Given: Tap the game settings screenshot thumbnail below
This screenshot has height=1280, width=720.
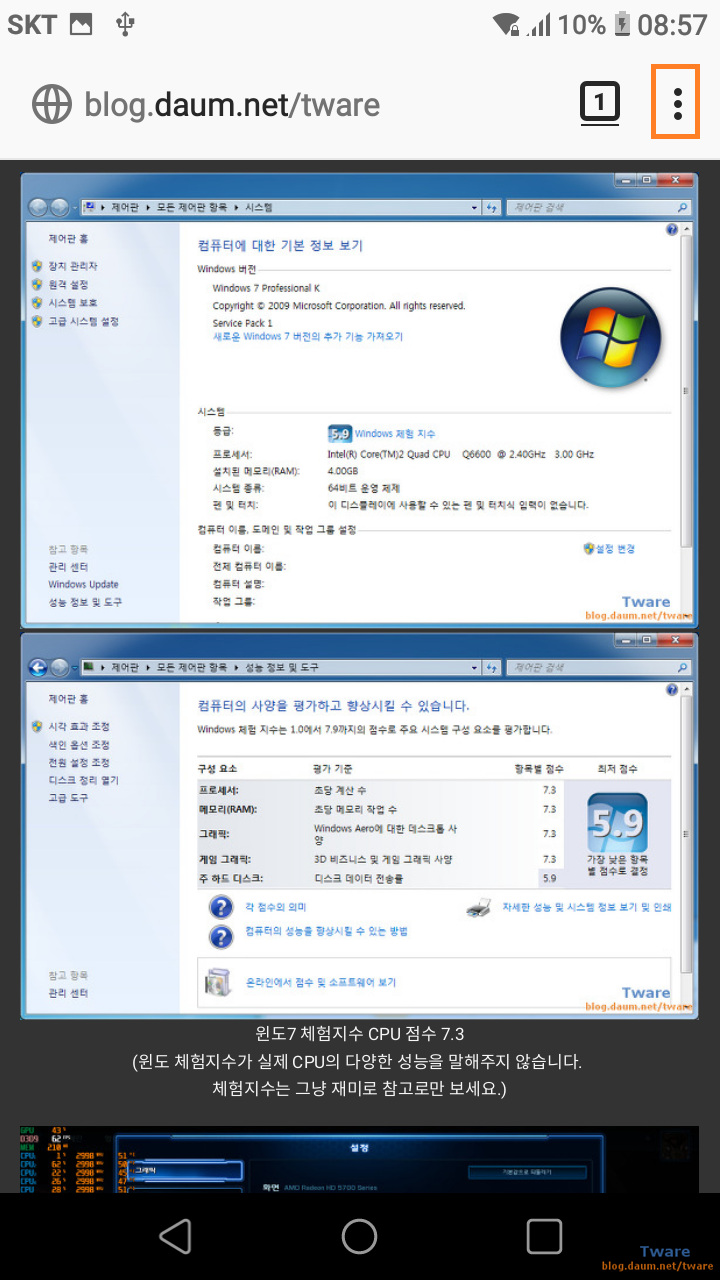Looking at the screenshot, I should pyautogui.click(x=359, y=1159).
